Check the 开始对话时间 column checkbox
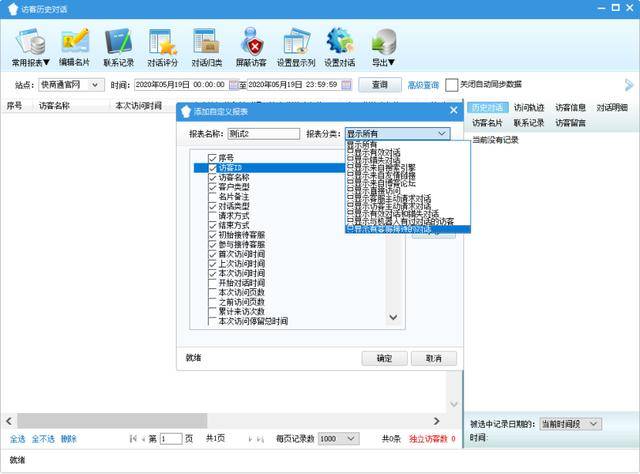 coord(212,283)
